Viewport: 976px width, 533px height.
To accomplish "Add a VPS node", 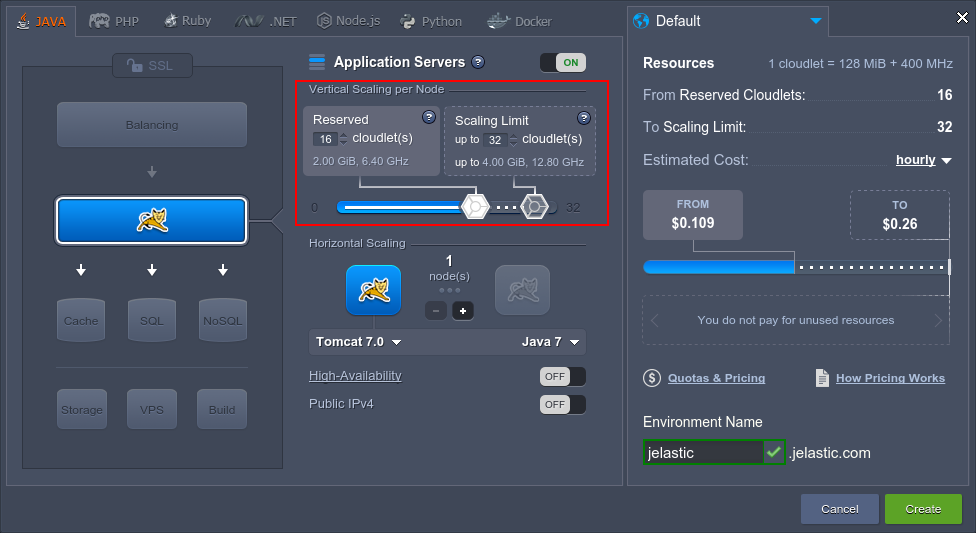I will [x=152, y=409].
